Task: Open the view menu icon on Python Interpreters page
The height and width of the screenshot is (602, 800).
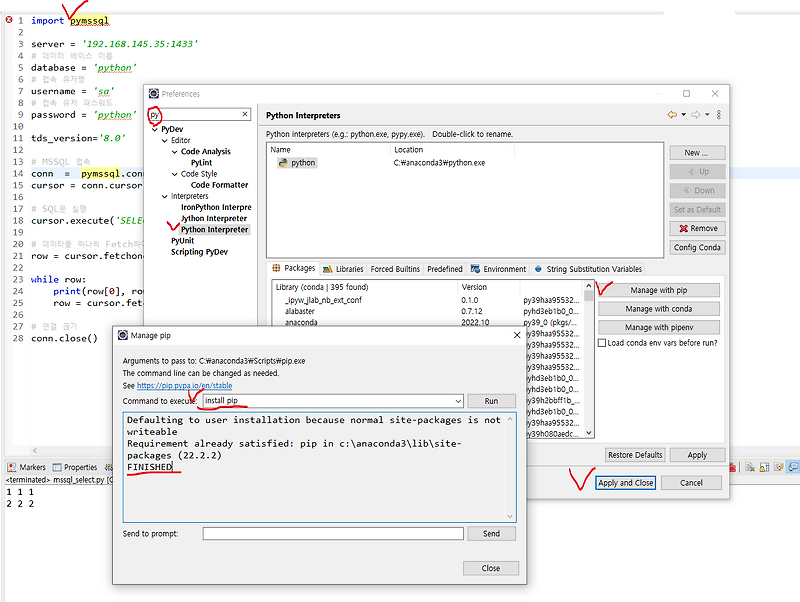Action: (x=719, y=114)
